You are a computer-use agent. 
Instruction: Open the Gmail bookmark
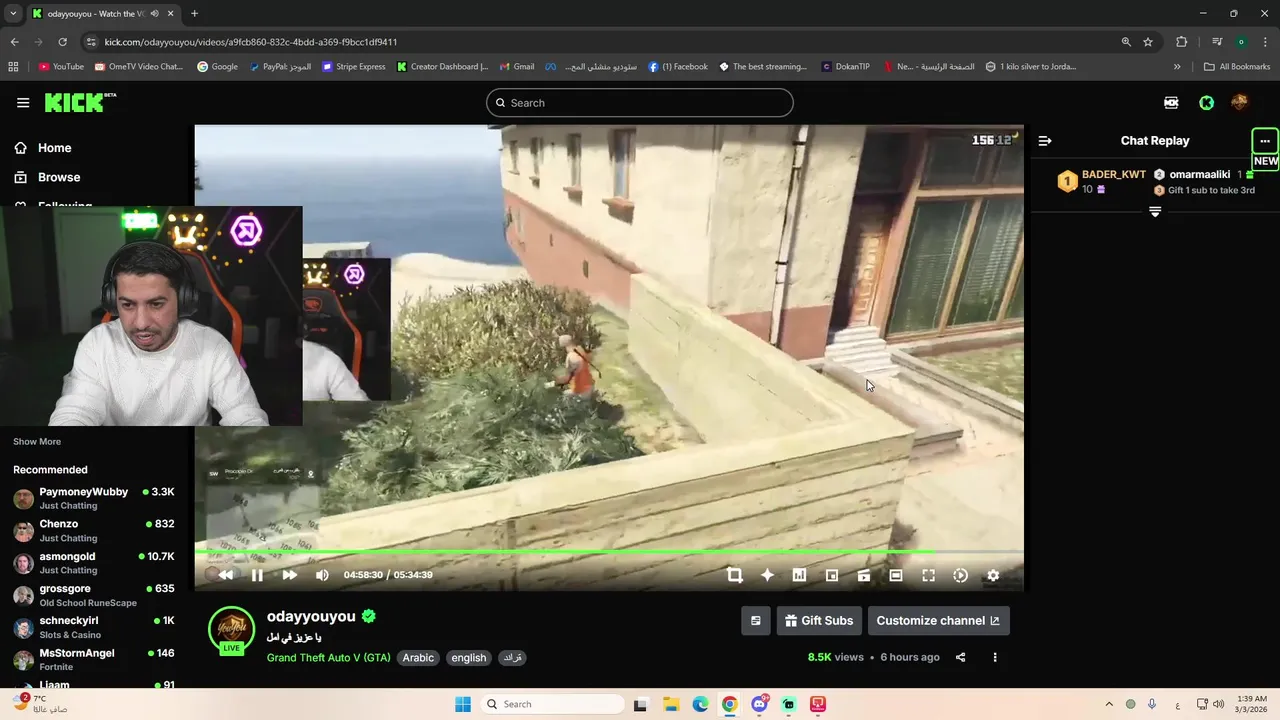pyautogui.click(x=517, y=67)
